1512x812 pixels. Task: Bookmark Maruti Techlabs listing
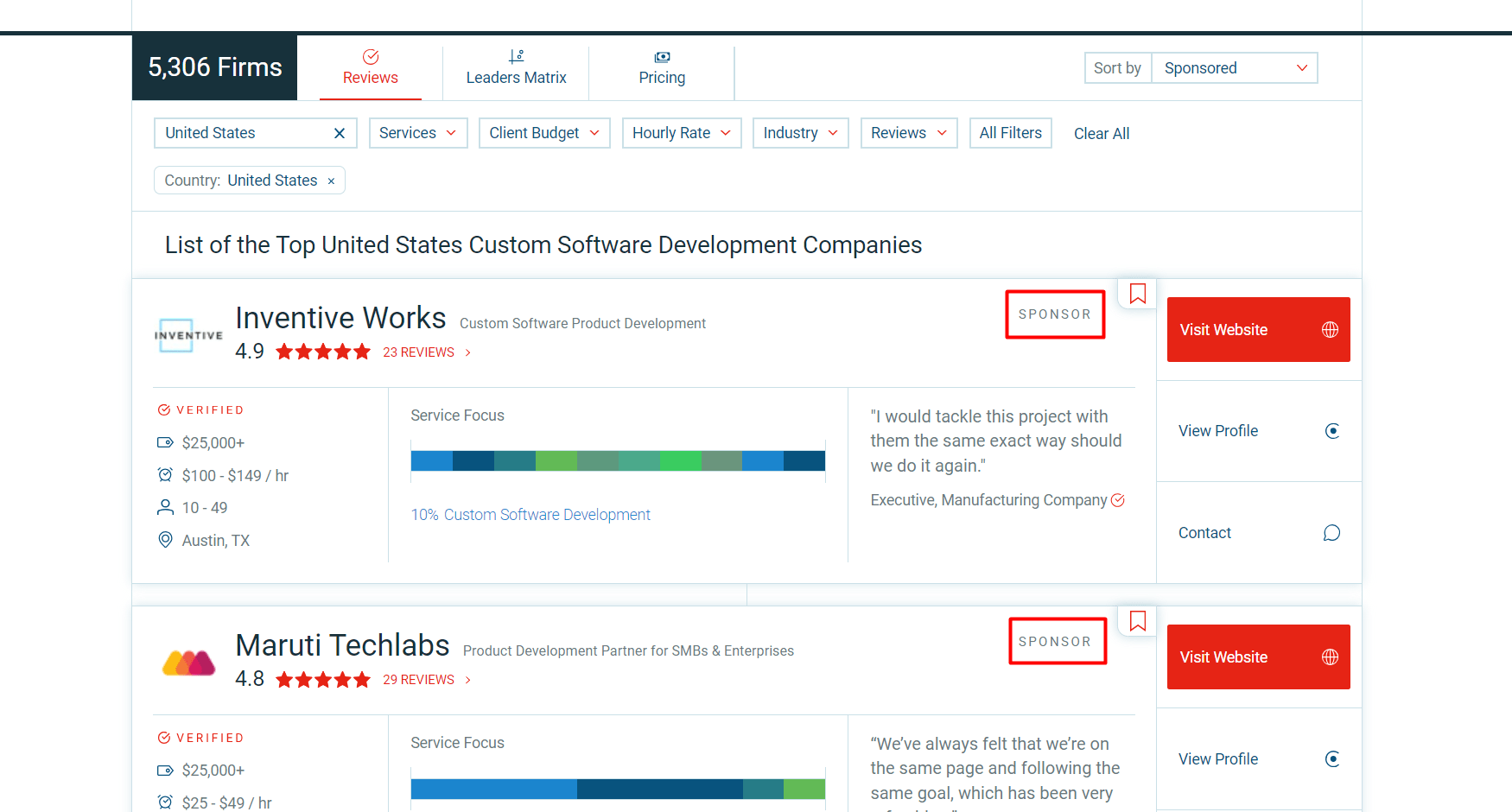(1138, 621)
